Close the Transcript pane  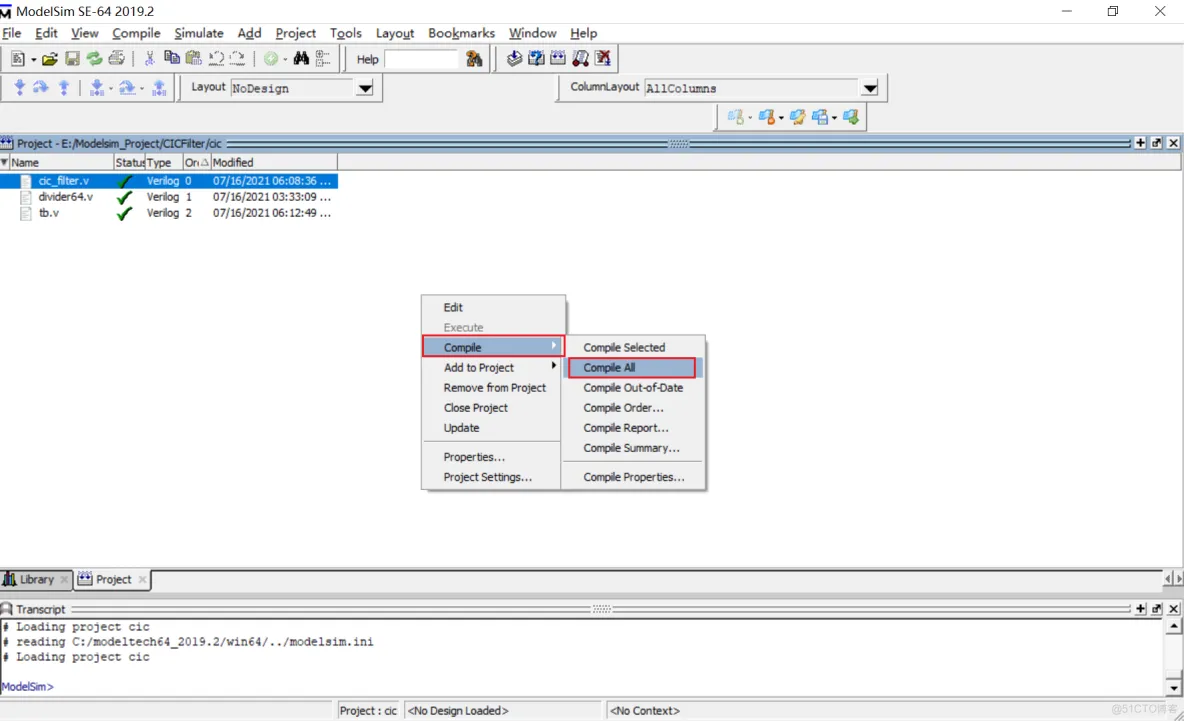click(1173, 609)
